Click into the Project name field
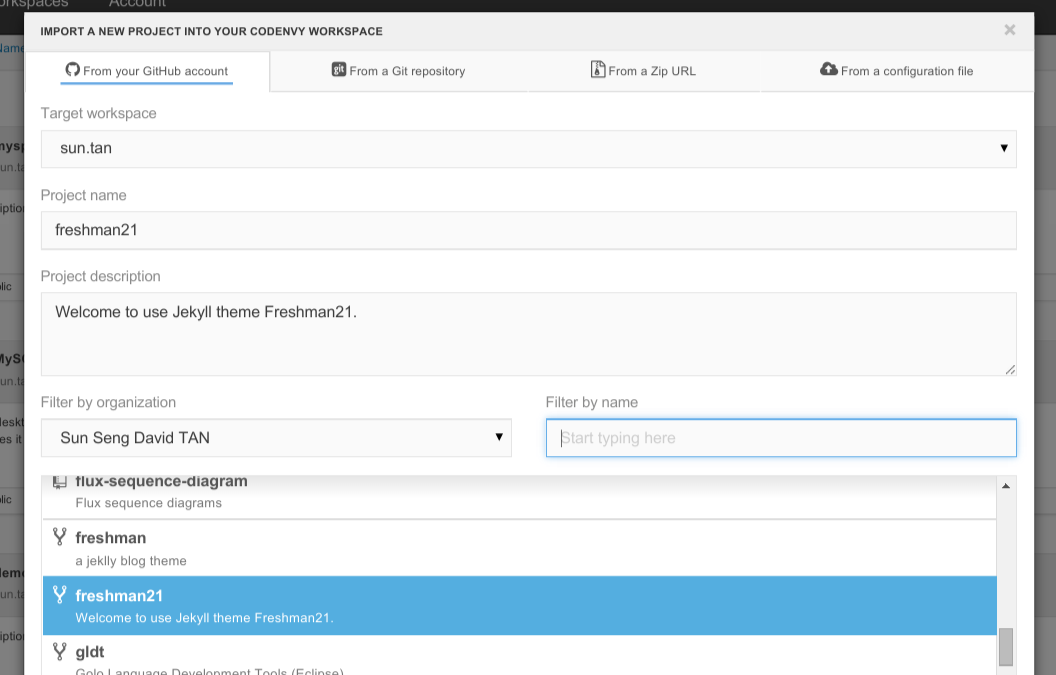The width and height of the screenshot is (1056, 675). [x=529, y=230]
